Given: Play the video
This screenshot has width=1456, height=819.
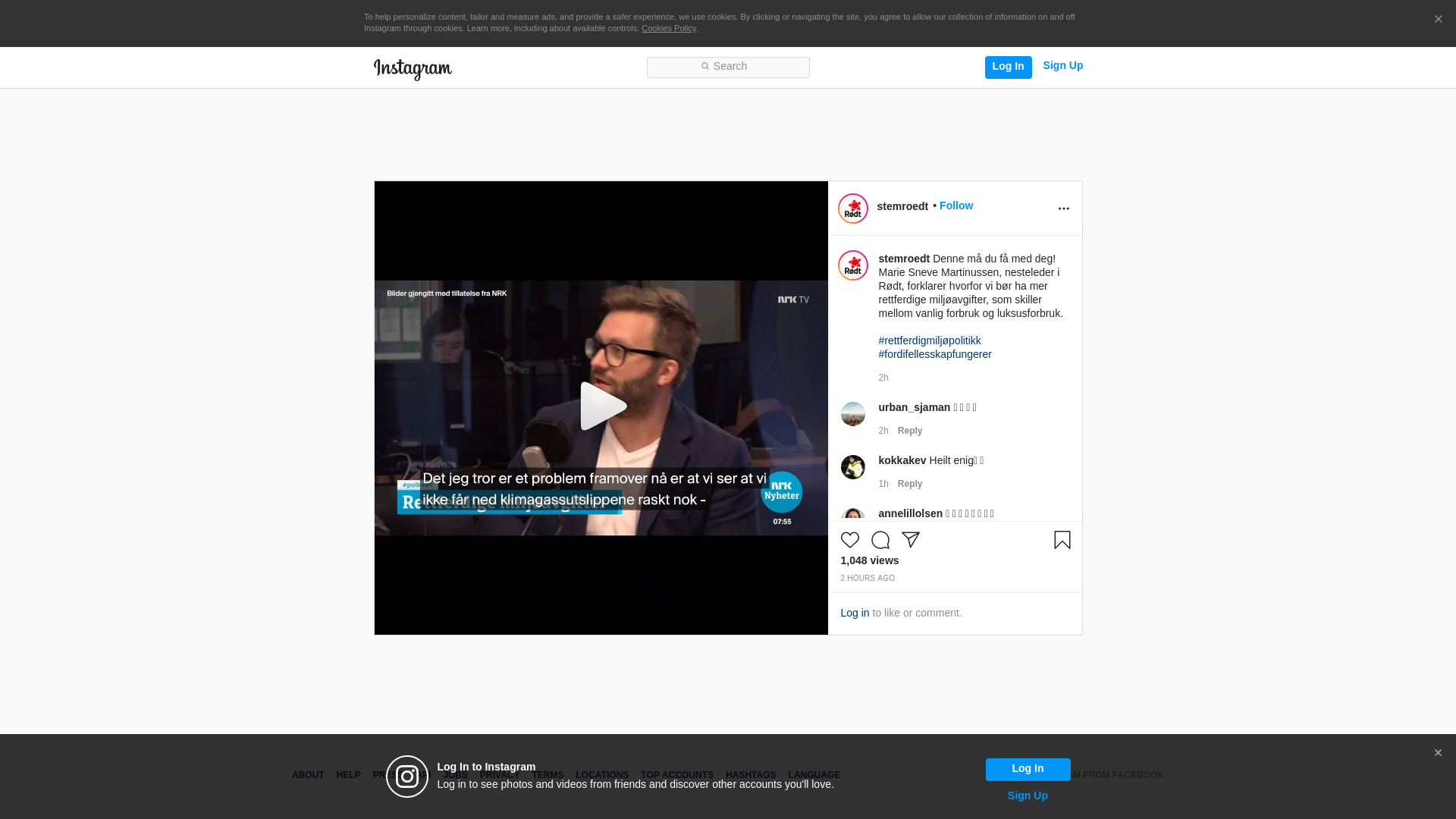Looking at the screenshot, I should (x=601, y=407).
